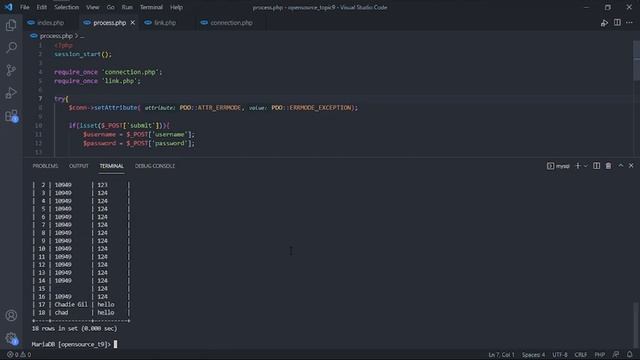Image resolution: width=640 pixels, height=360 pixels.
Task: Click terminal row with Chadie Gil
Action: point(81,304)
